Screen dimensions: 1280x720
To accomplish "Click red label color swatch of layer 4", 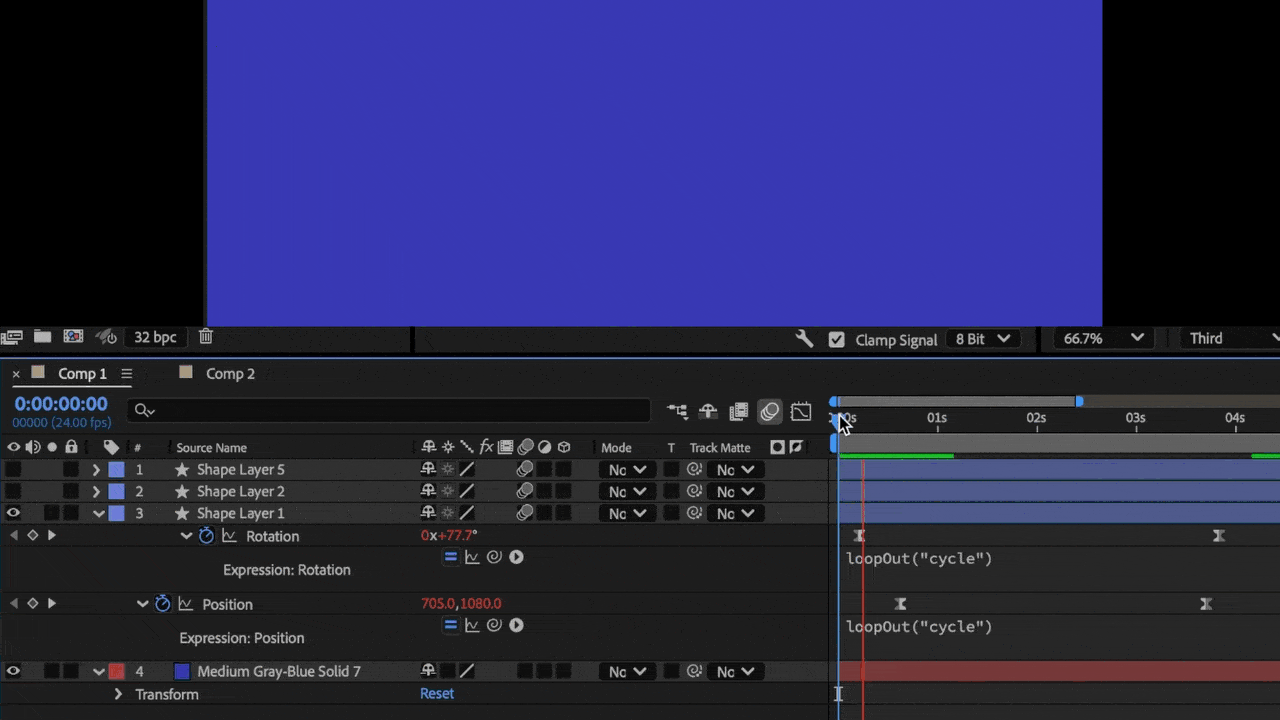I will coord(116,672).
